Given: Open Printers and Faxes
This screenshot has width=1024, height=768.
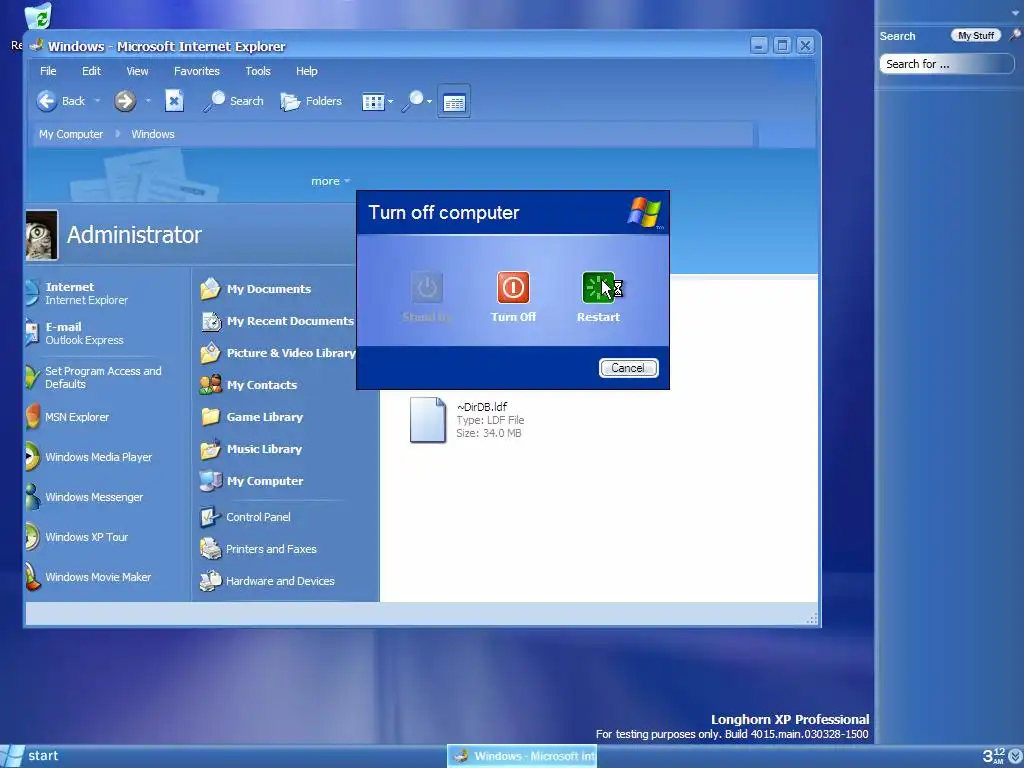Looking at the screenshot, I should pos(258,549).
